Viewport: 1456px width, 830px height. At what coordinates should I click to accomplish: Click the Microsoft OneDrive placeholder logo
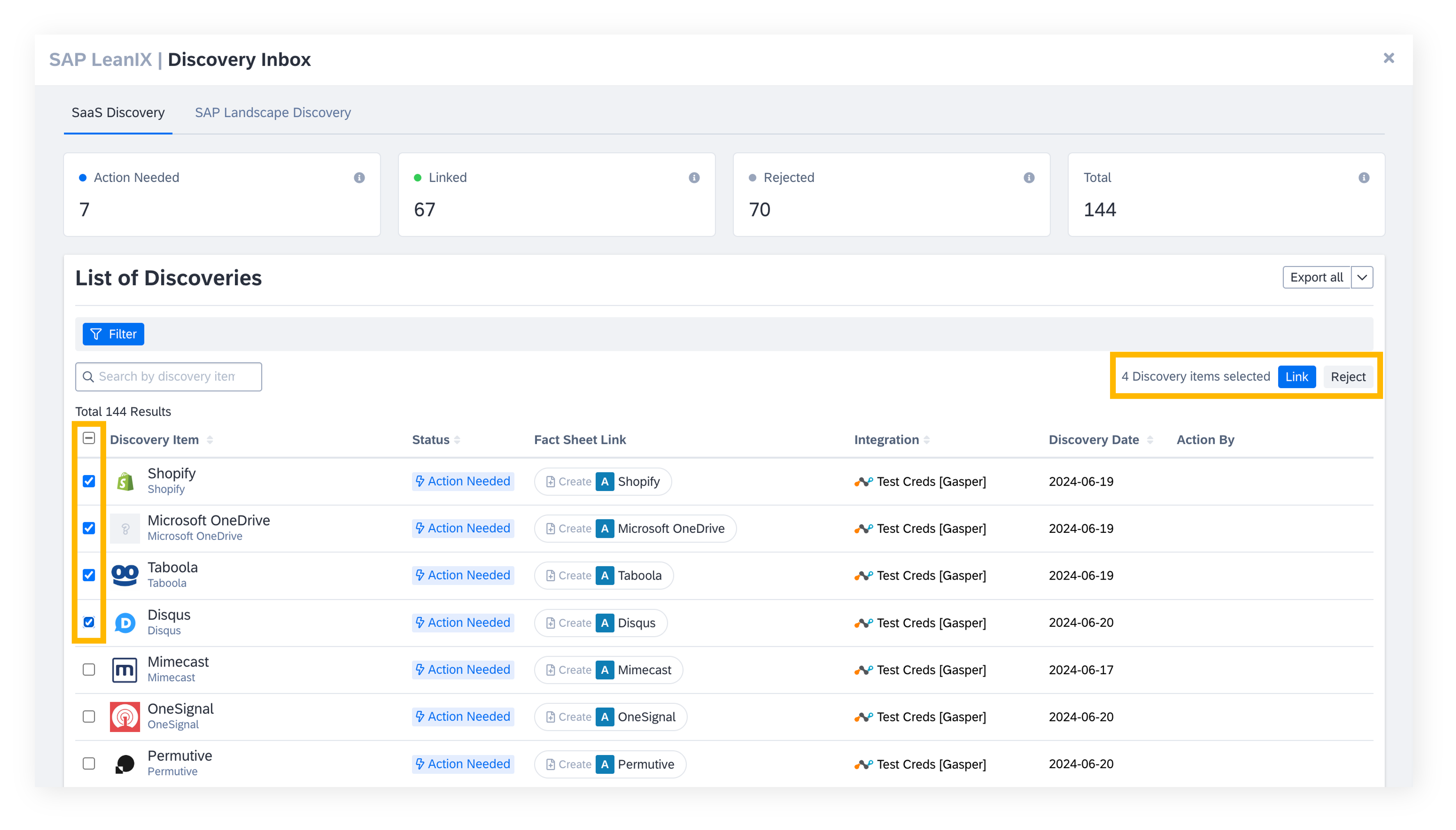click(x=125, y=528)
